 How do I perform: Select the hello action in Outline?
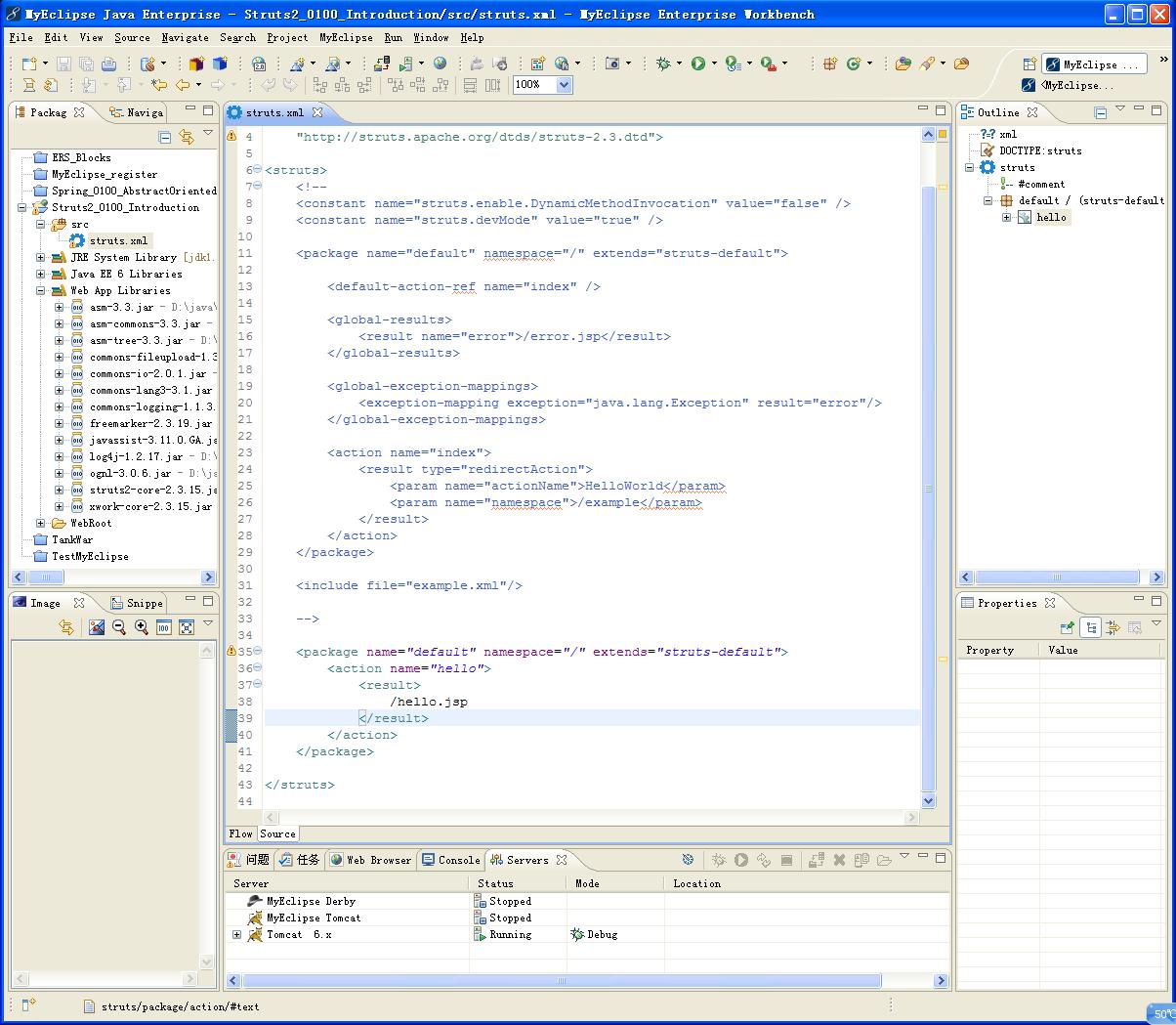pos(1050,217)
